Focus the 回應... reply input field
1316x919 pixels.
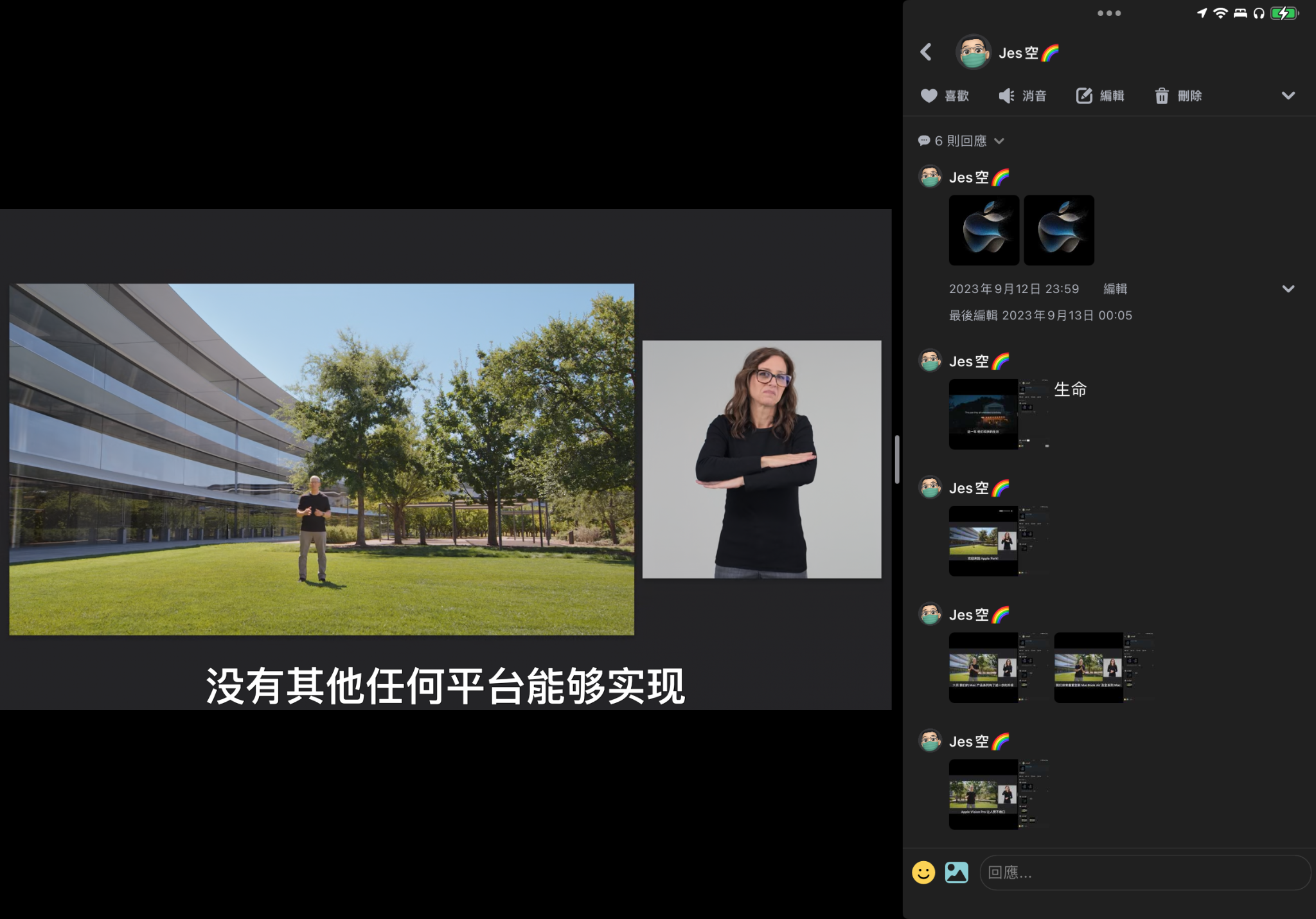[x=1144, y=872]
